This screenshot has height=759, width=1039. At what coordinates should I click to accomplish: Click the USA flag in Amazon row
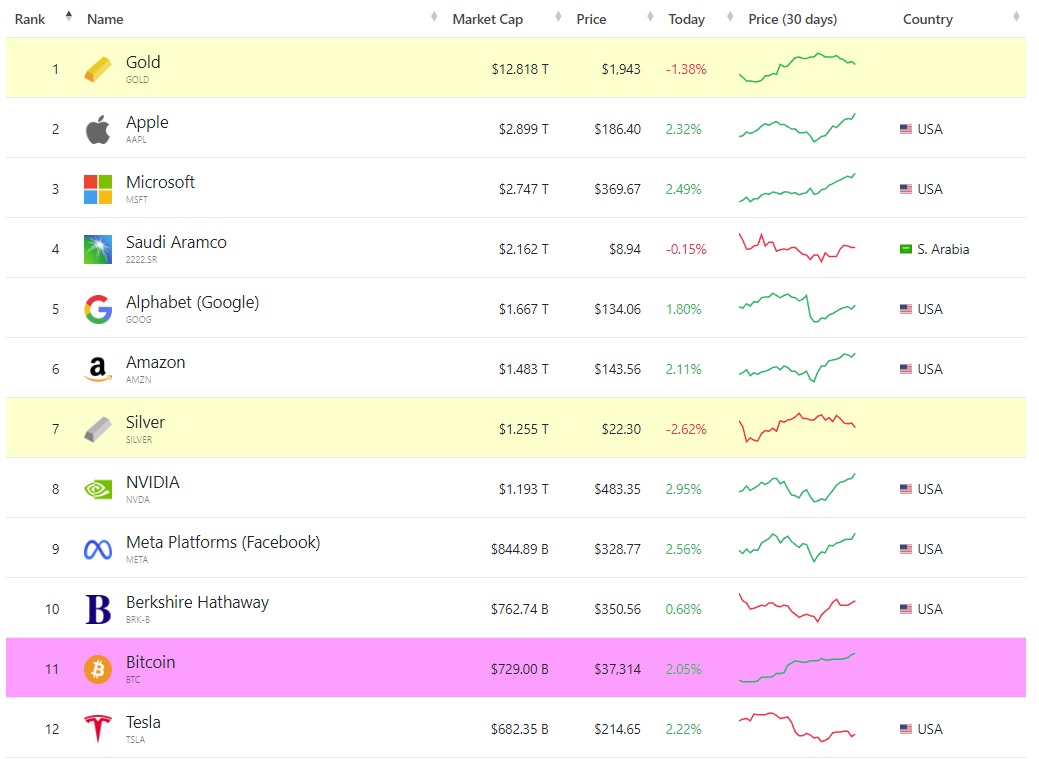[x=906, y=369]
